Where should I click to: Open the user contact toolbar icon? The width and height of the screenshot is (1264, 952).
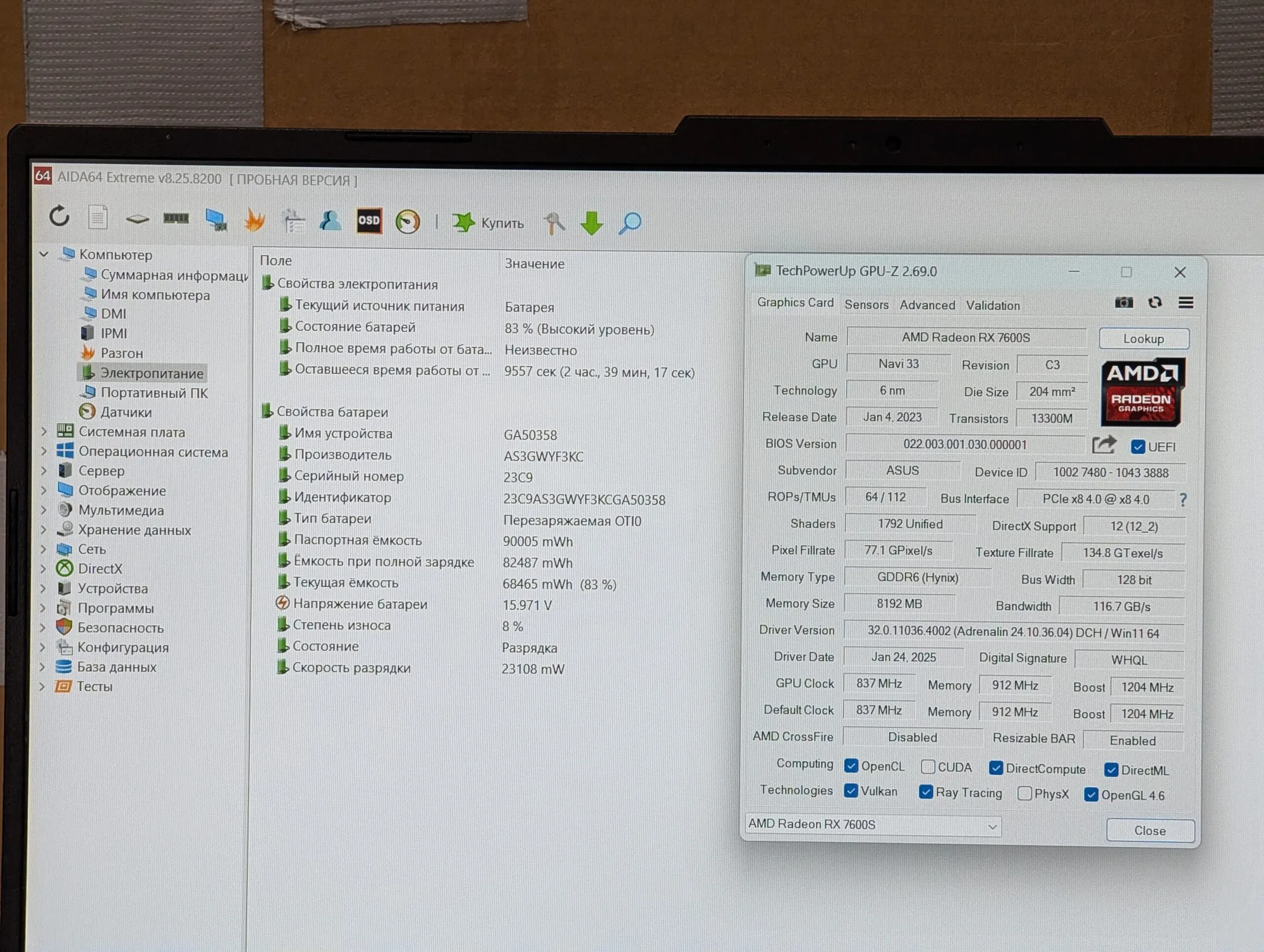pos(330,221)
